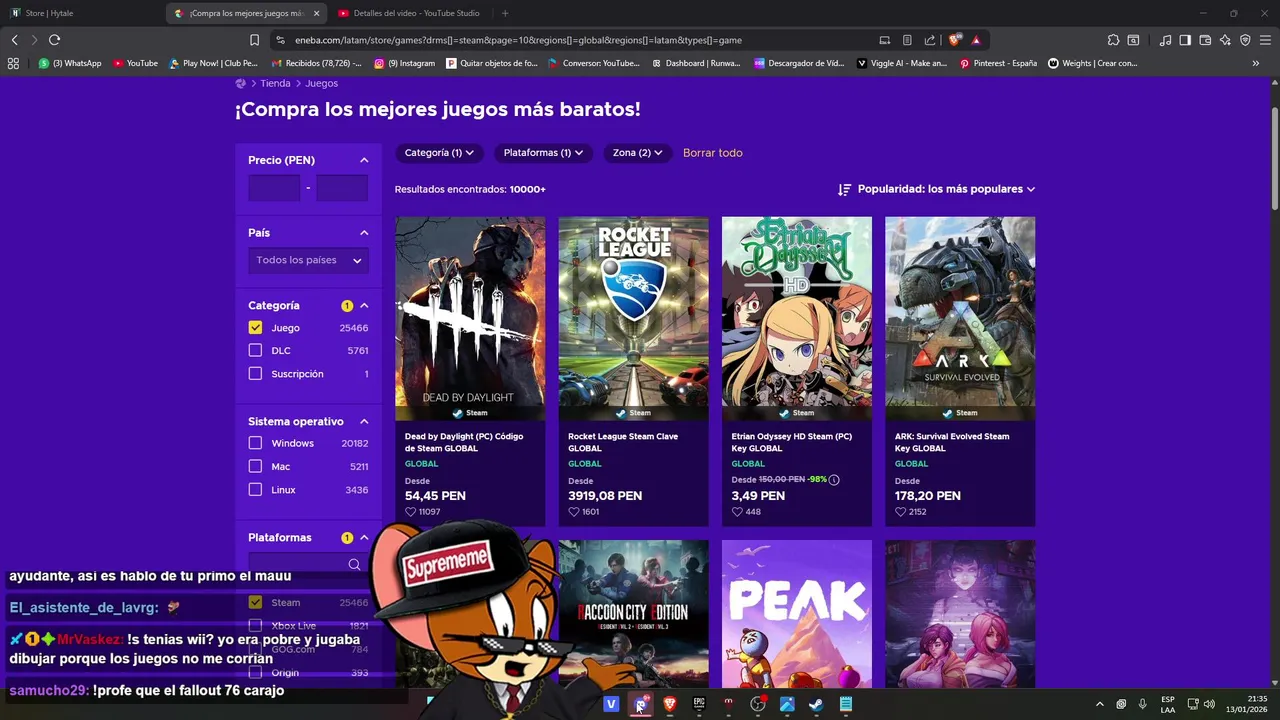Show more bookmarks with the overflow chevrons
This screenshot has height=720, width=1280.
[1255, 63]
